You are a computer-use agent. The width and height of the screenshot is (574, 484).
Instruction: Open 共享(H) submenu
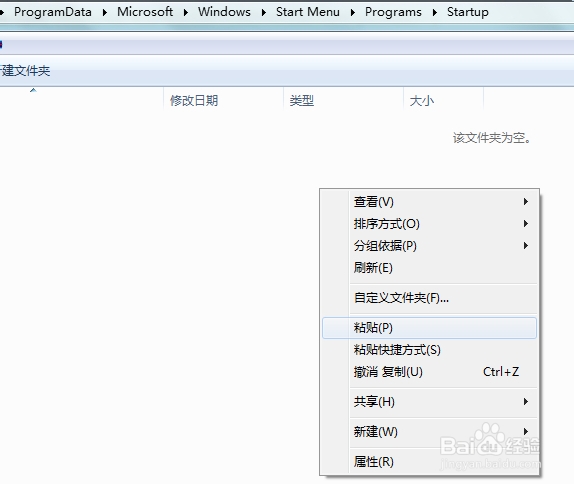pos(429,402)
